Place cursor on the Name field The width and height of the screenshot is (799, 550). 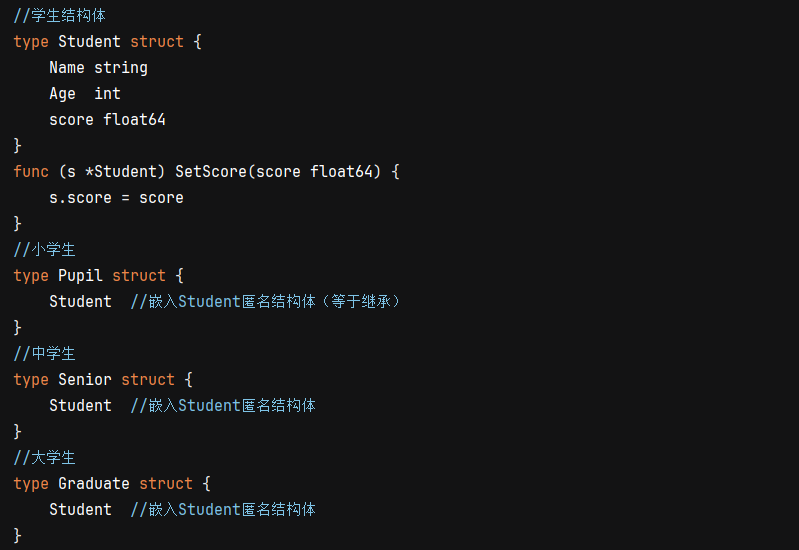[x=67, y=68]
